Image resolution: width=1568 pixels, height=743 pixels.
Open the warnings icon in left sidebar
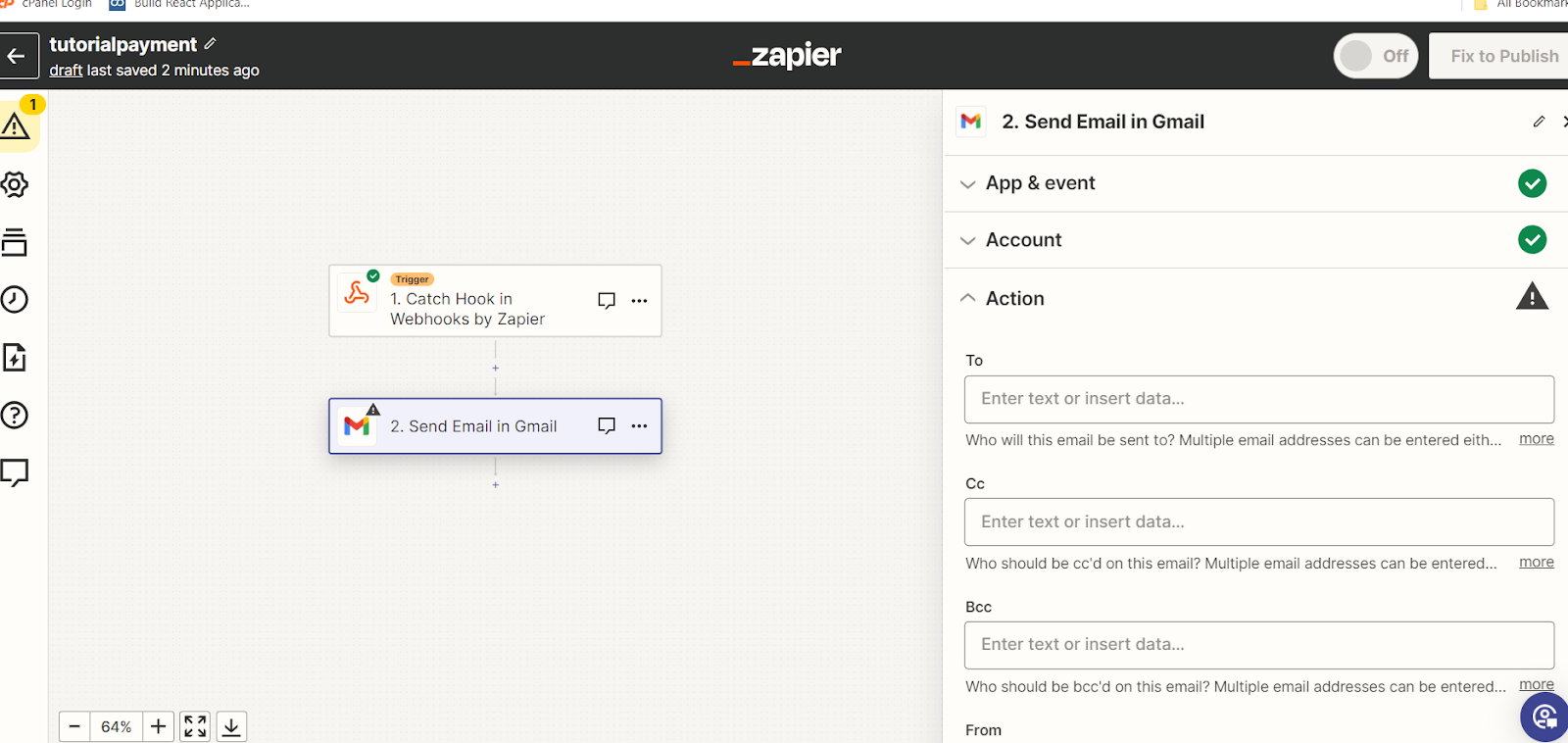[x=16, y=124]
